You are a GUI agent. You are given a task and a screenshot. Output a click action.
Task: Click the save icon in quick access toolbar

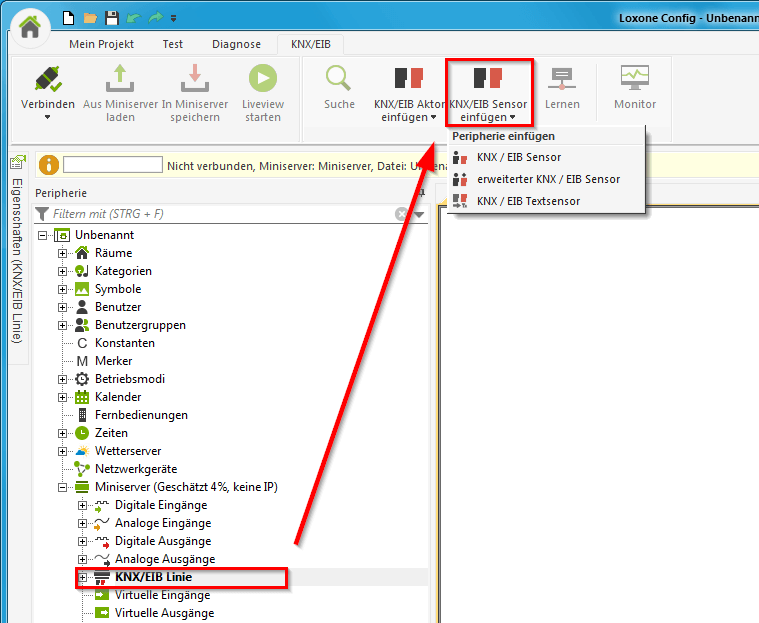coord(111,18)
